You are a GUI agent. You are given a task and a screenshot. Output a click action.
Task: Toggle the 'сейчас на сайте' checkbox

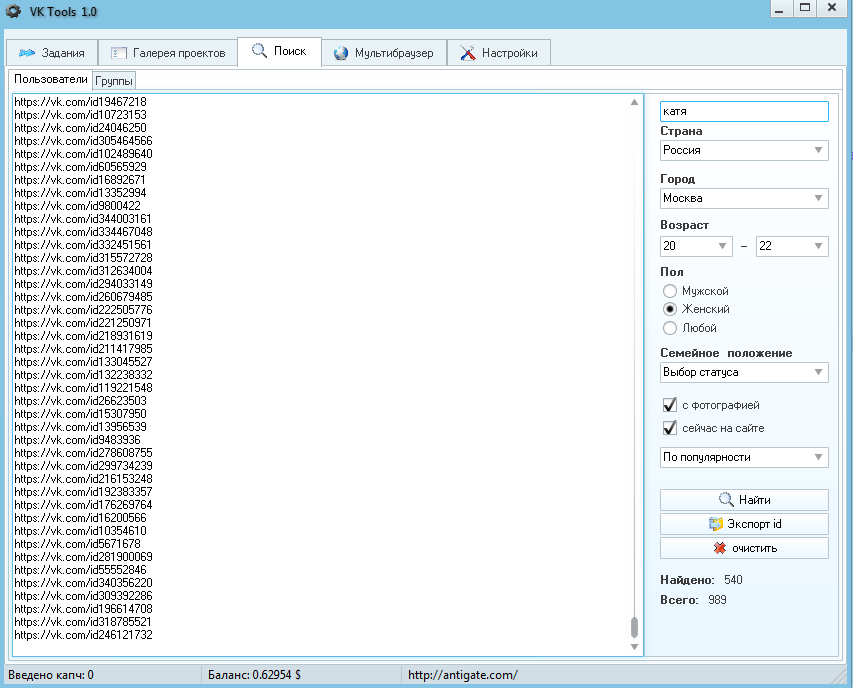pyautogui.click(x=670, y=428)
